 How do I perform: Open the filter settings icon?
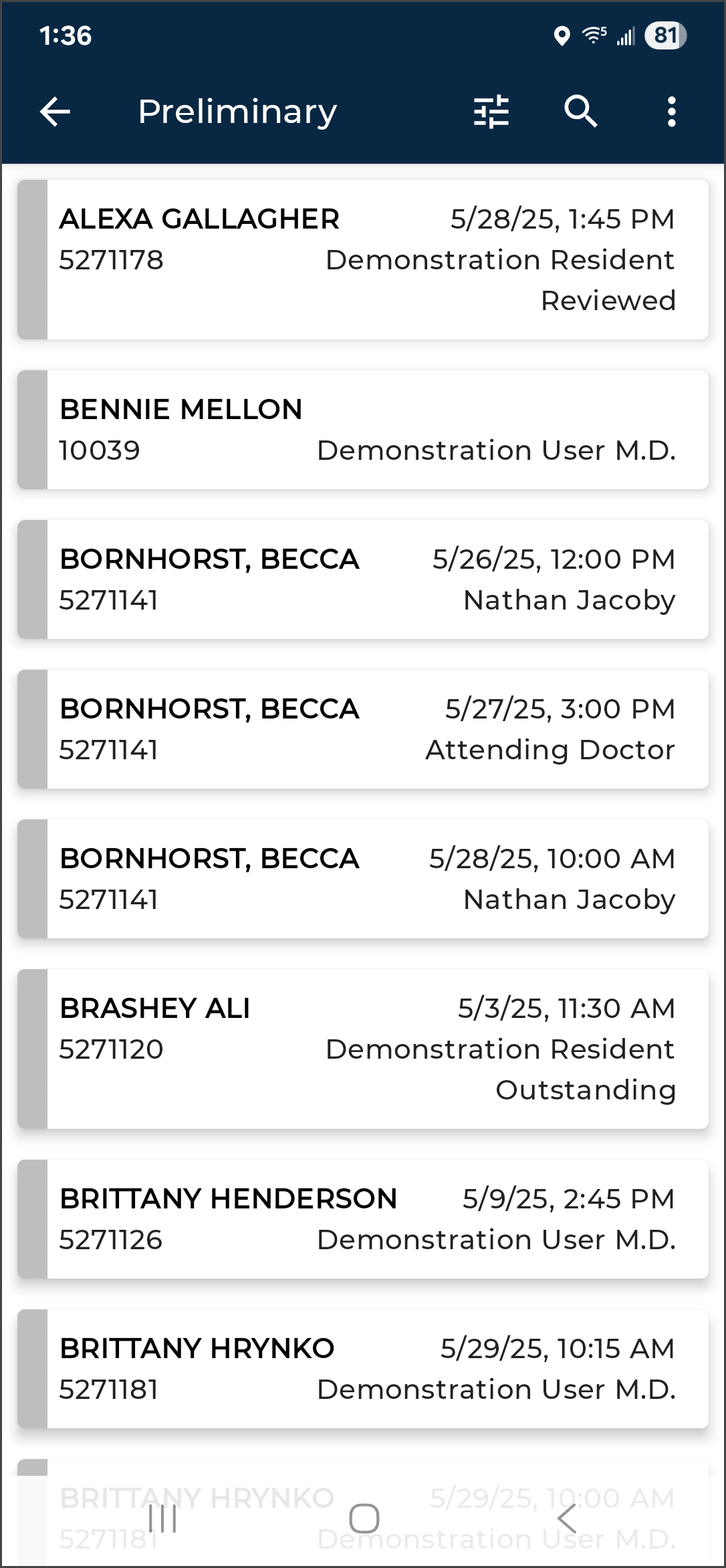[x=491, y=112]
